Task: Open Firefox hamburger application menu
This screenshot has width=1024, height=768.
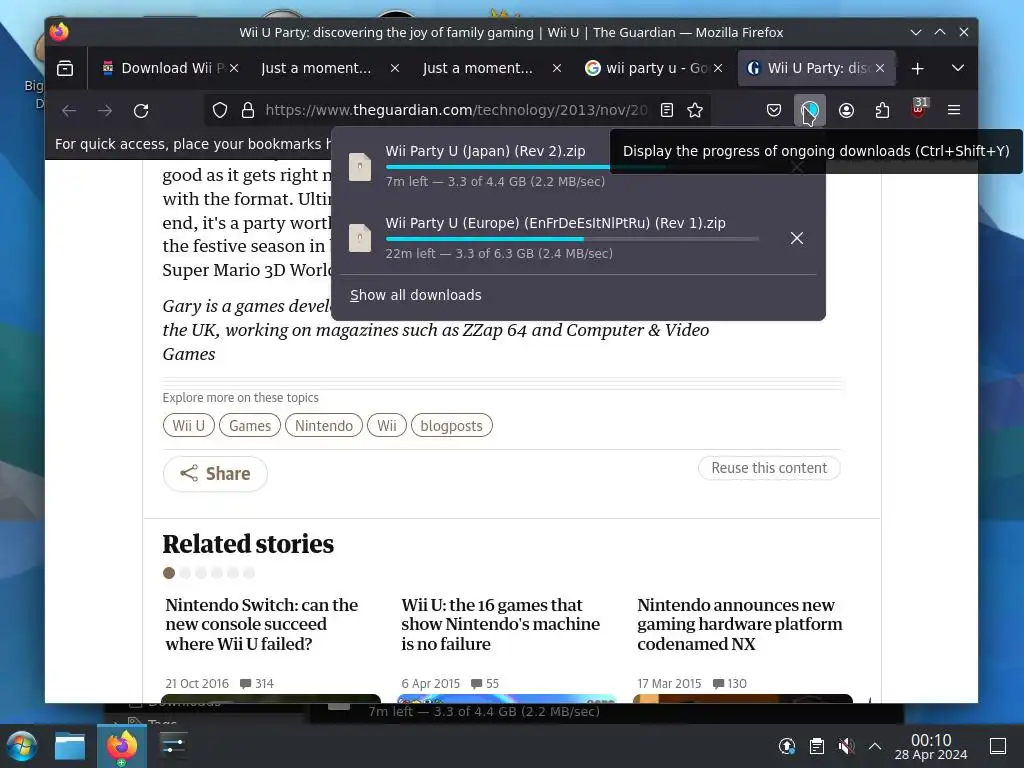Action: tap(954, 110)
